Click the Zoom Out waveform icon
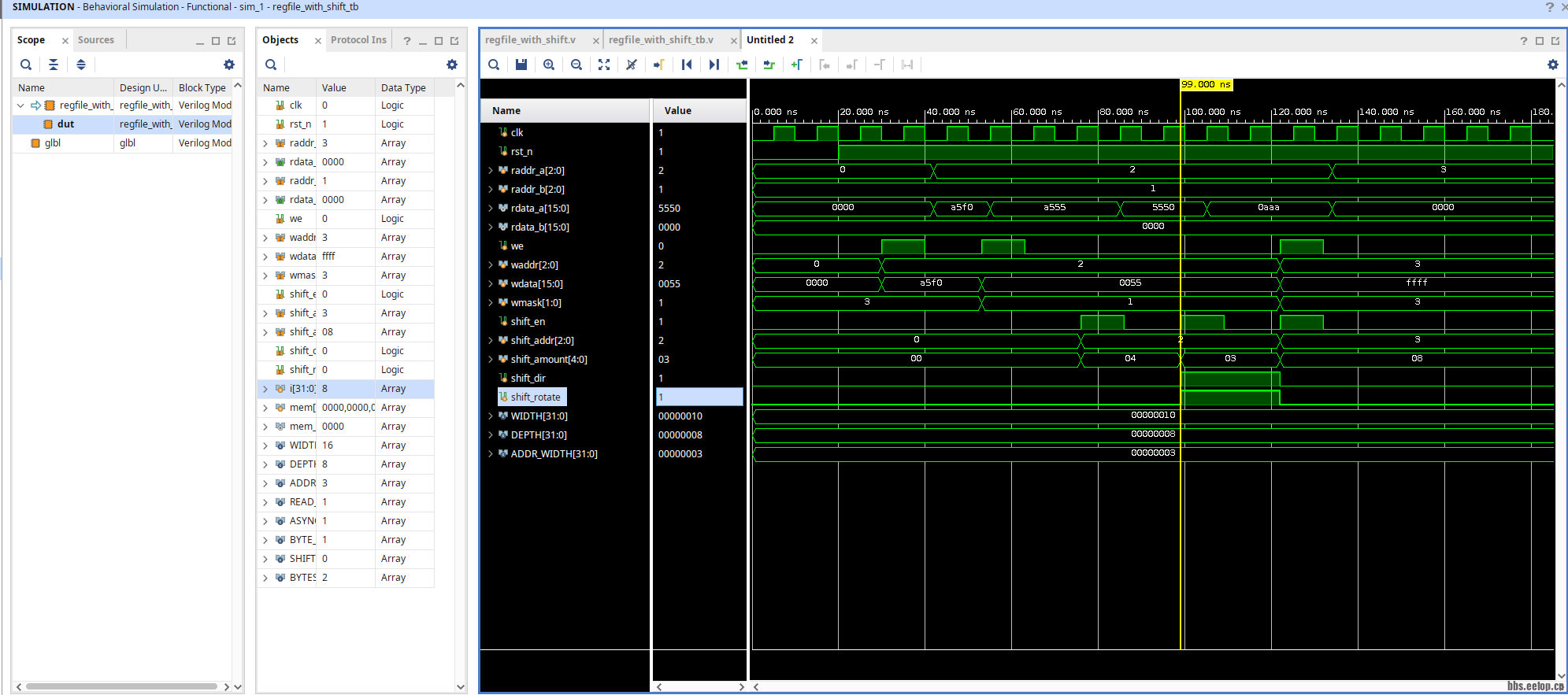The height and width of the screenshot is (695, 1568). click(x=576, y=65)
